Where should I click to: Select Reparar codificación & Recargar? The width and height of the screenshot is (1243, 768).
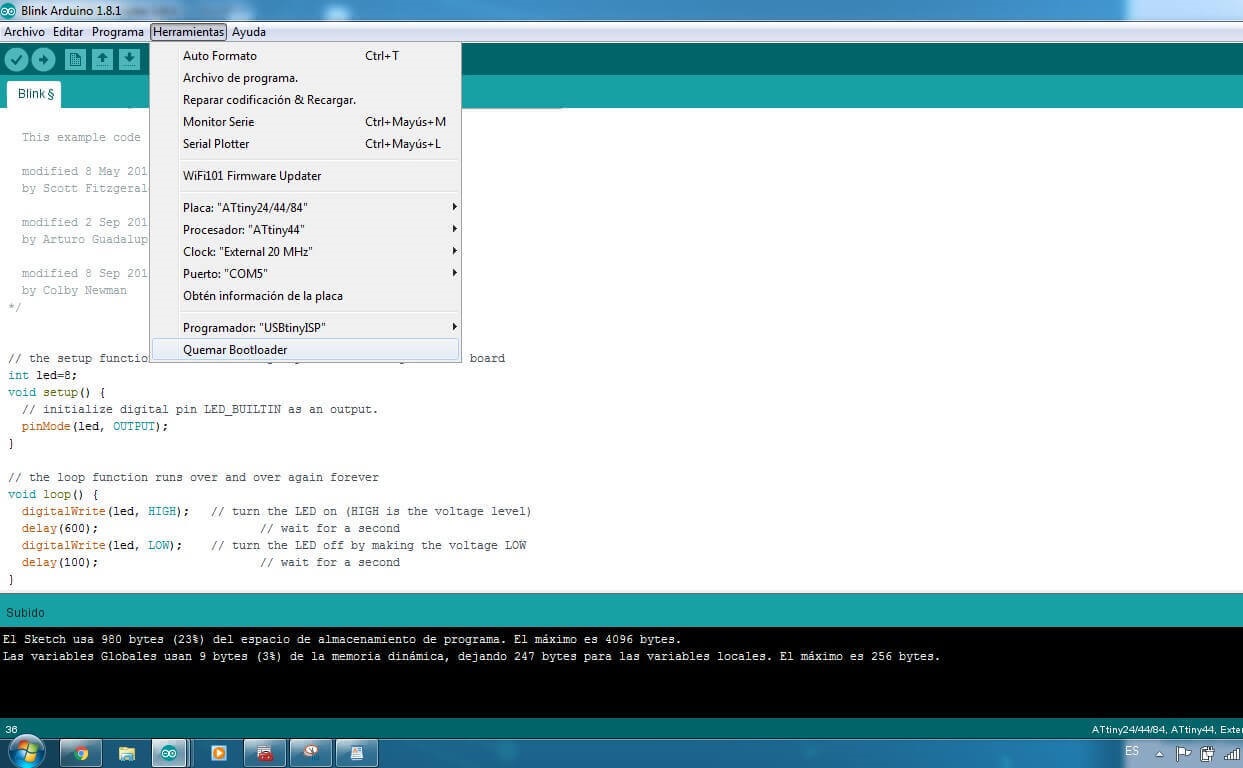[305, 100]
